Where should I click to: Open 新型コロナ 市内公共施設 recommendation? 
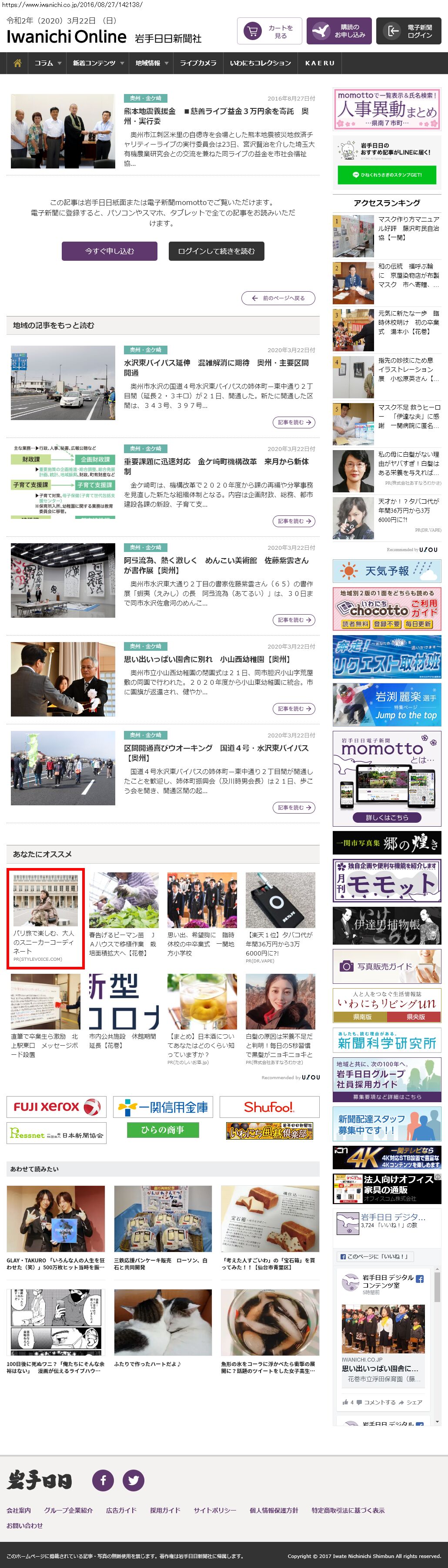(124, 1011)
